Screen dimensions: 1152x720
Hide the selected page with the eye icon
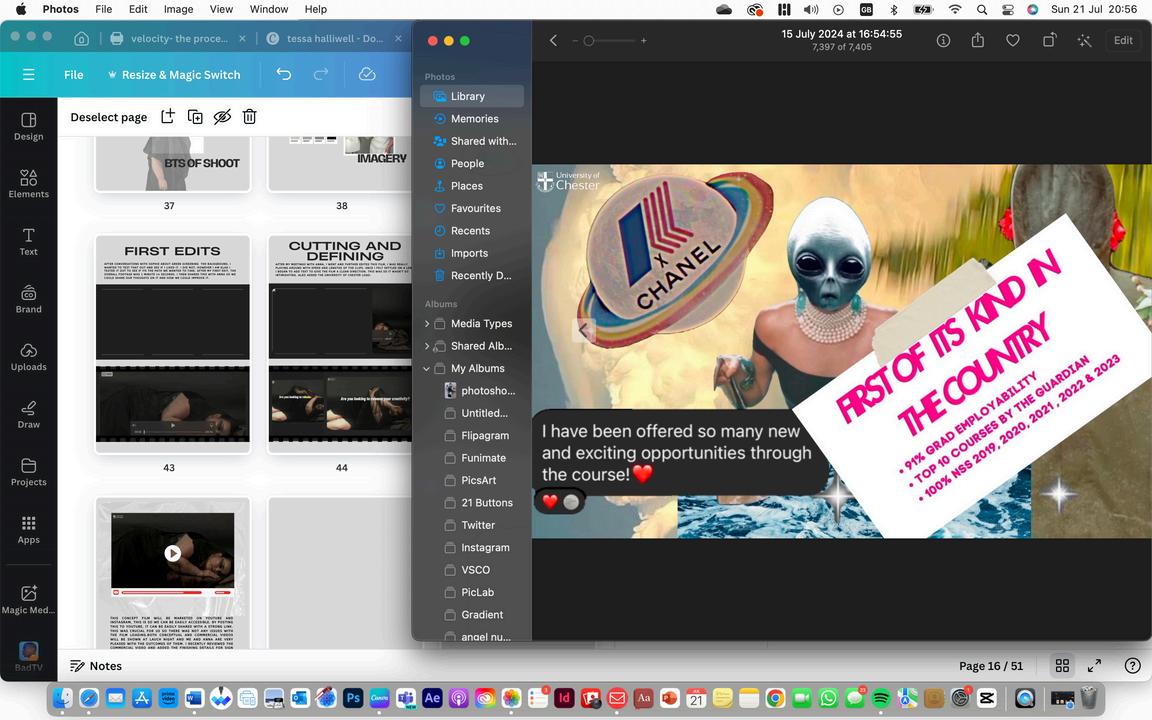pos(222,116)
